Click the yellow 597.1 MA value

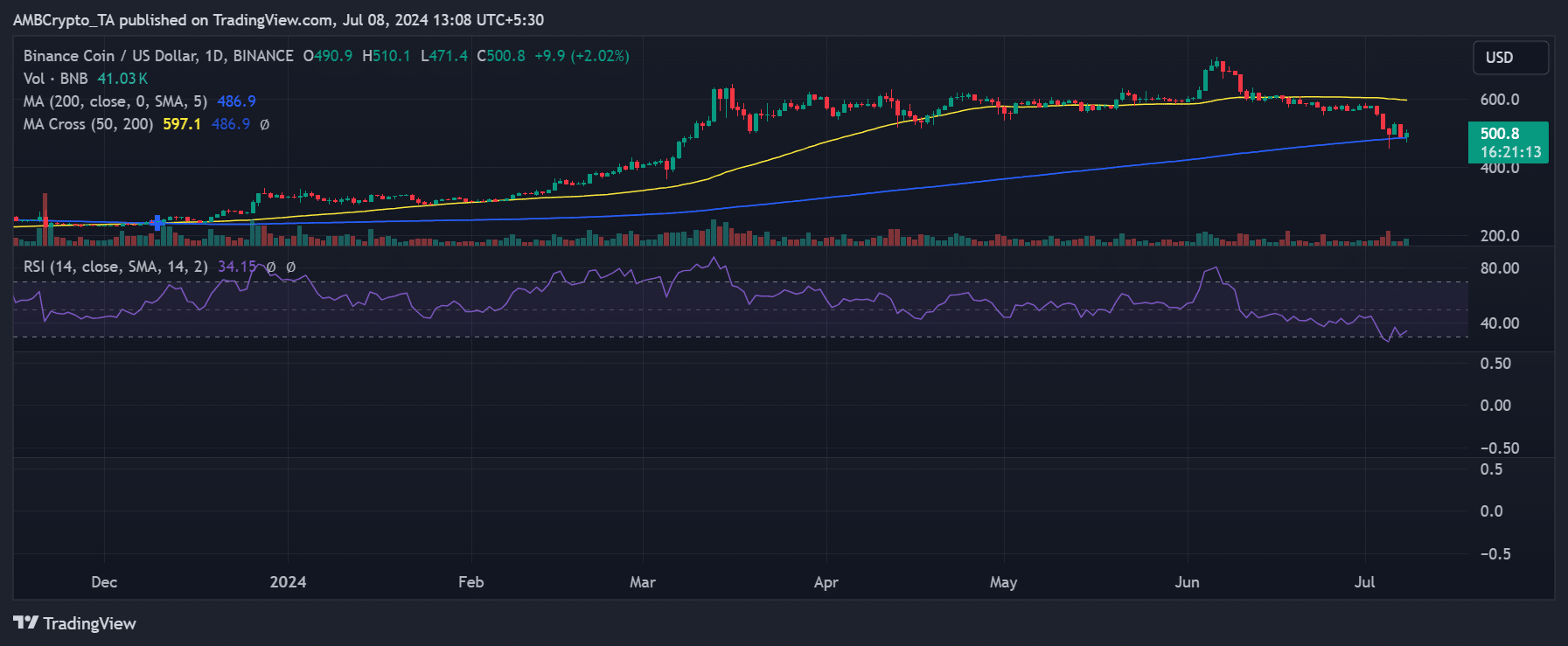pyautogui.click(x=182, y=124)
